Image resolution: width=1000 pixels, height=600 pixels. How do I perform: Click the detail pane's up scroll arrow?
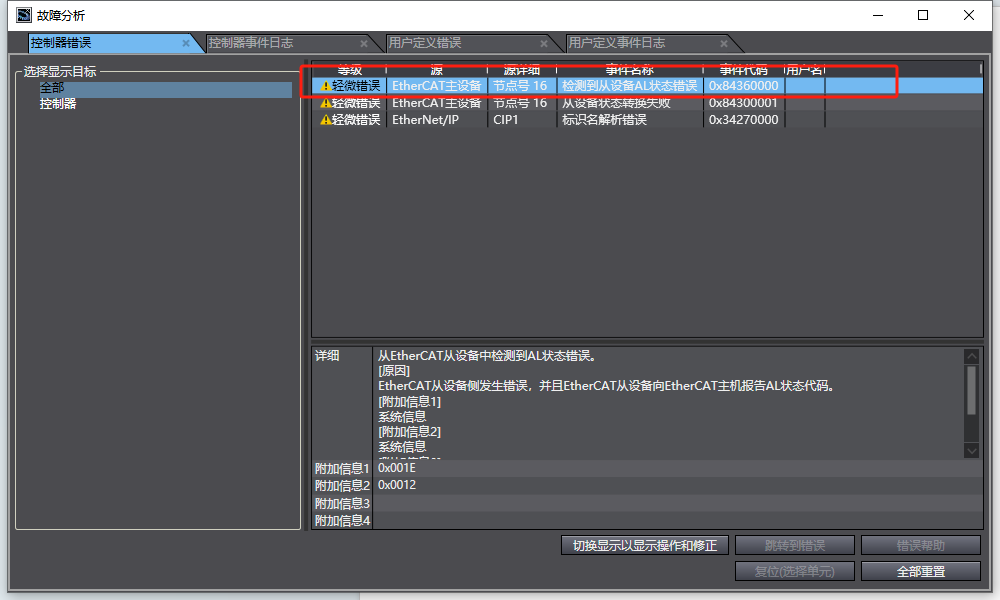pos(971,356)
